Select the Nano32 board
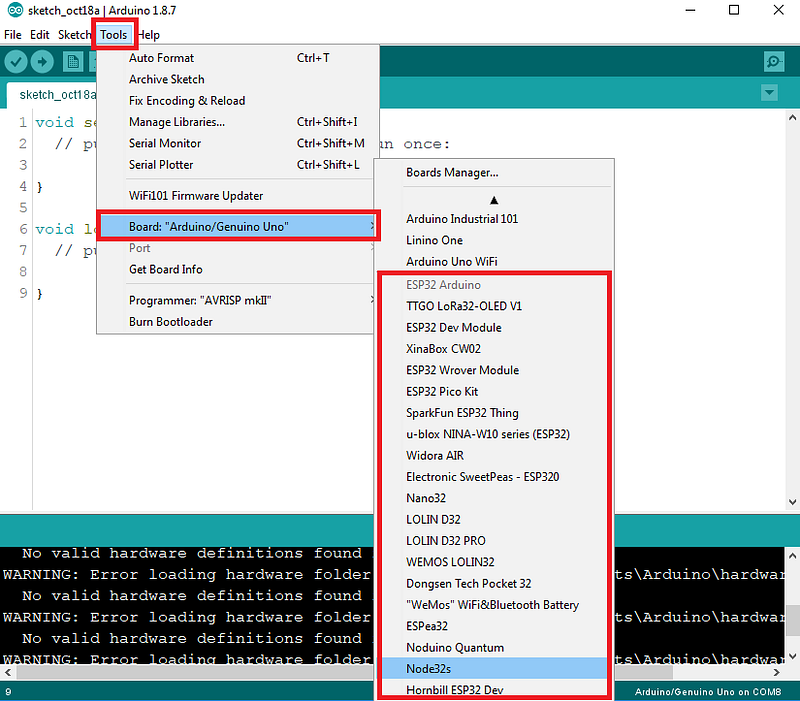 pos(494,498)
